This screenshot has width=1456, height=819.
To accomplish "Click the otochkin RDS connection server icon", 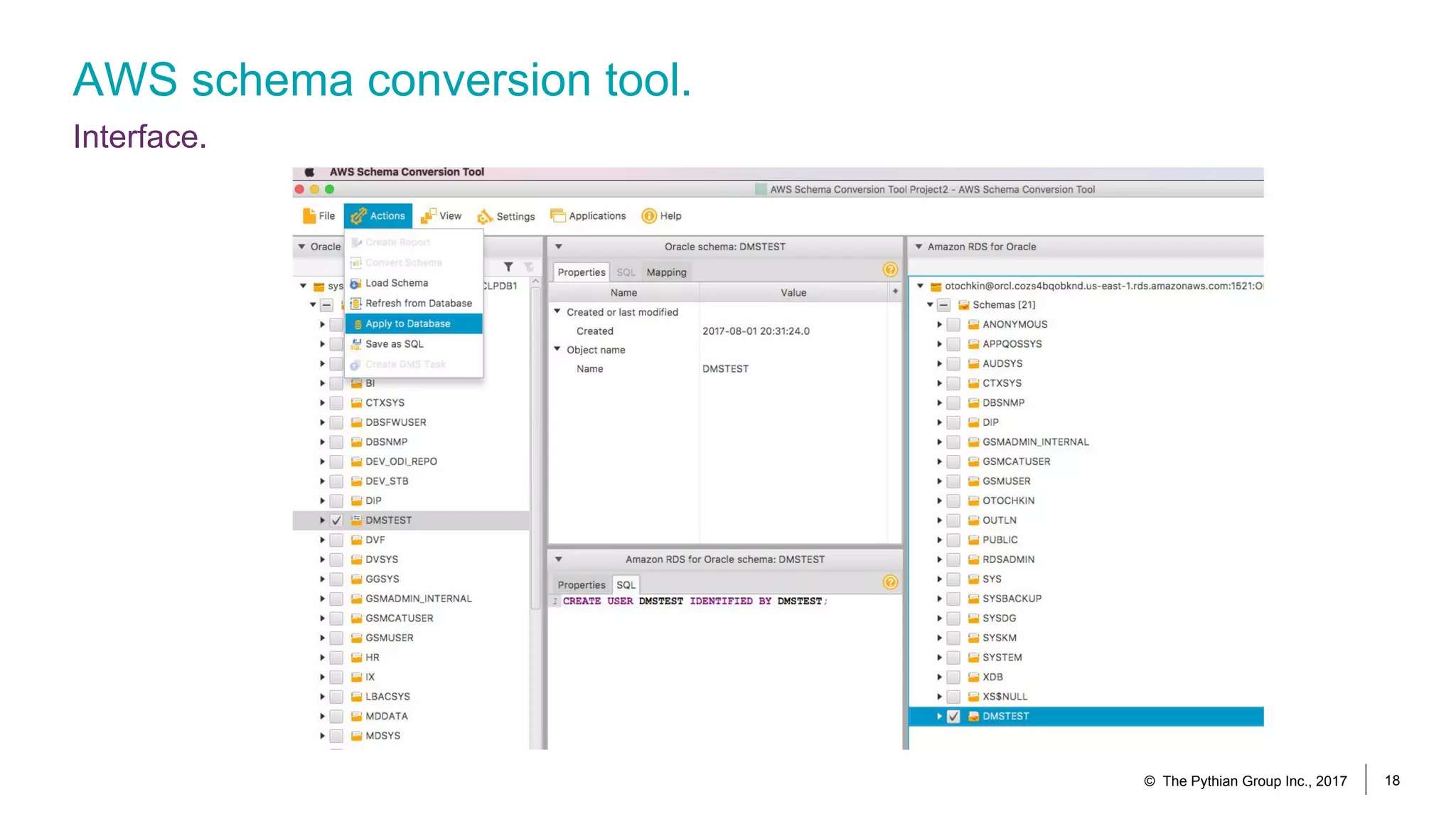I will tap(936, 287).
